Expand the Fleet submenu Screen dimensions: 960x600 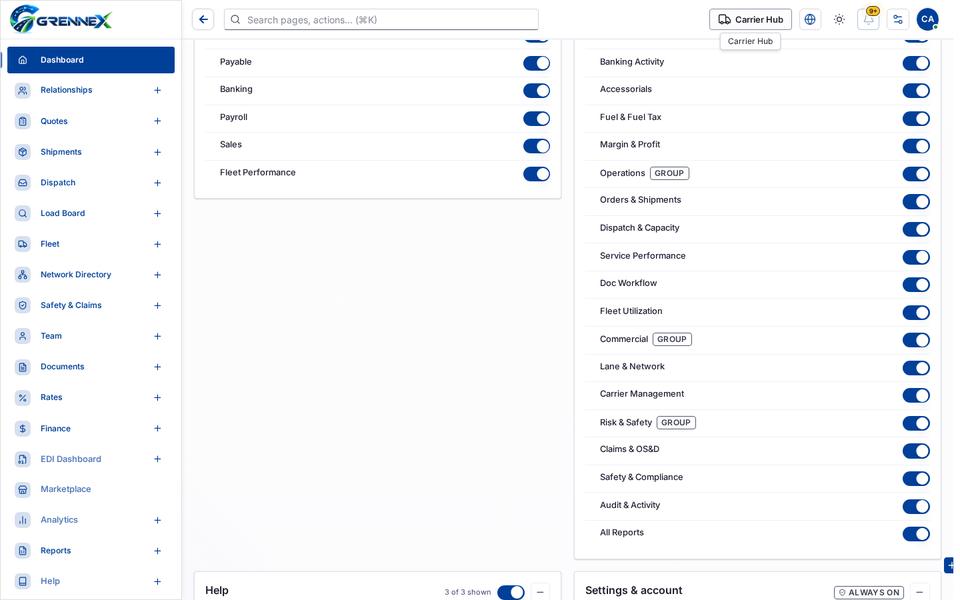157,244
